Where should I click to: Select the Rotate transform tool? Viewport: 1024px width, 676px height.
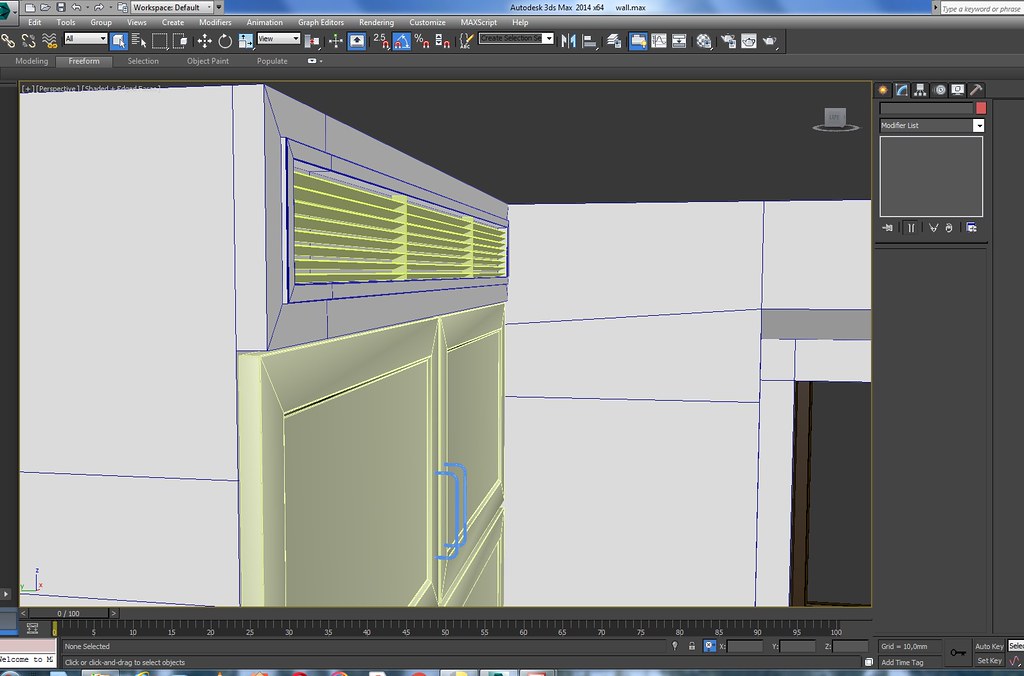point(225,41)
